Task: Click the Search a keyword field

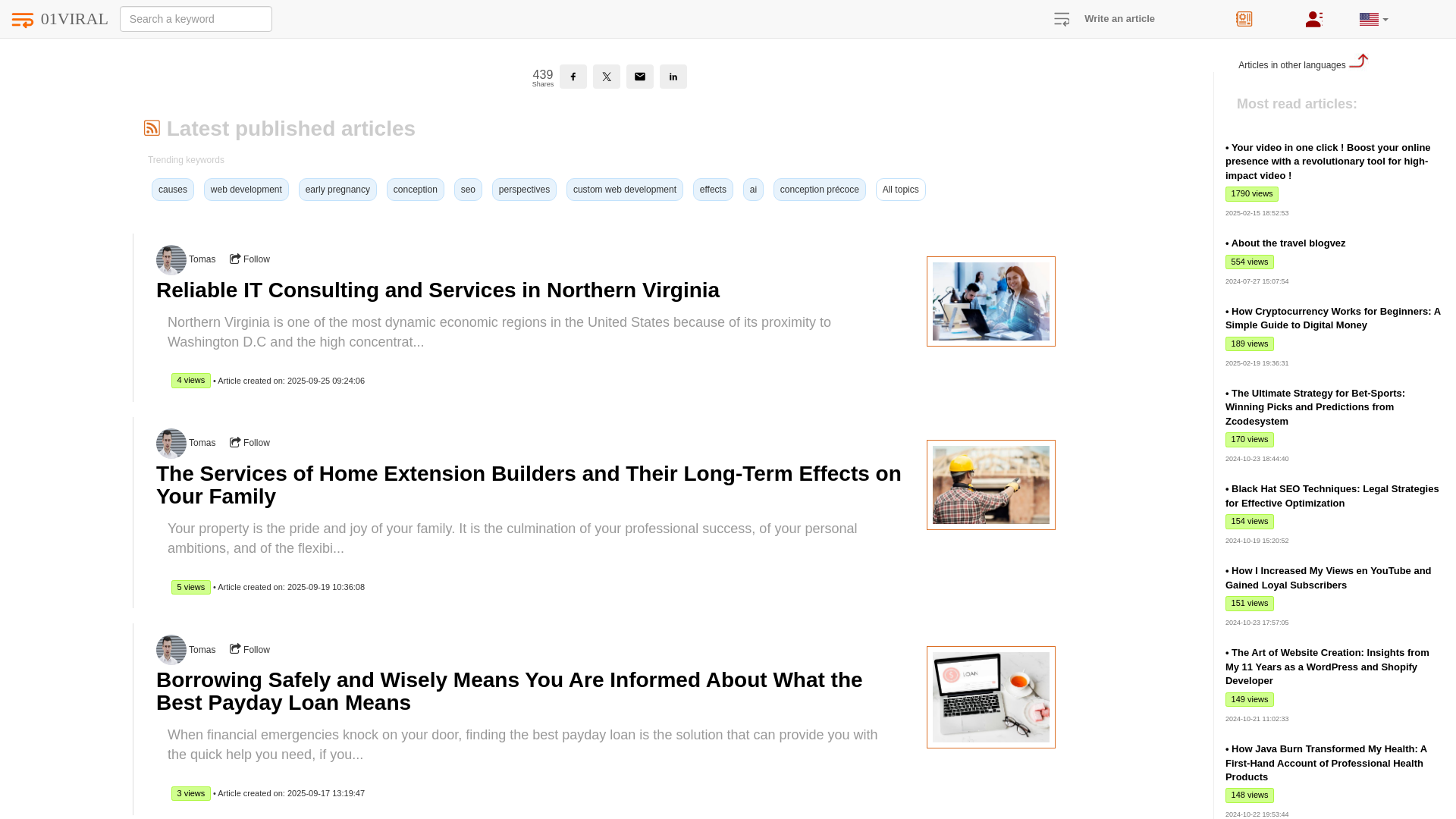Action: click(x=196, y=19)
